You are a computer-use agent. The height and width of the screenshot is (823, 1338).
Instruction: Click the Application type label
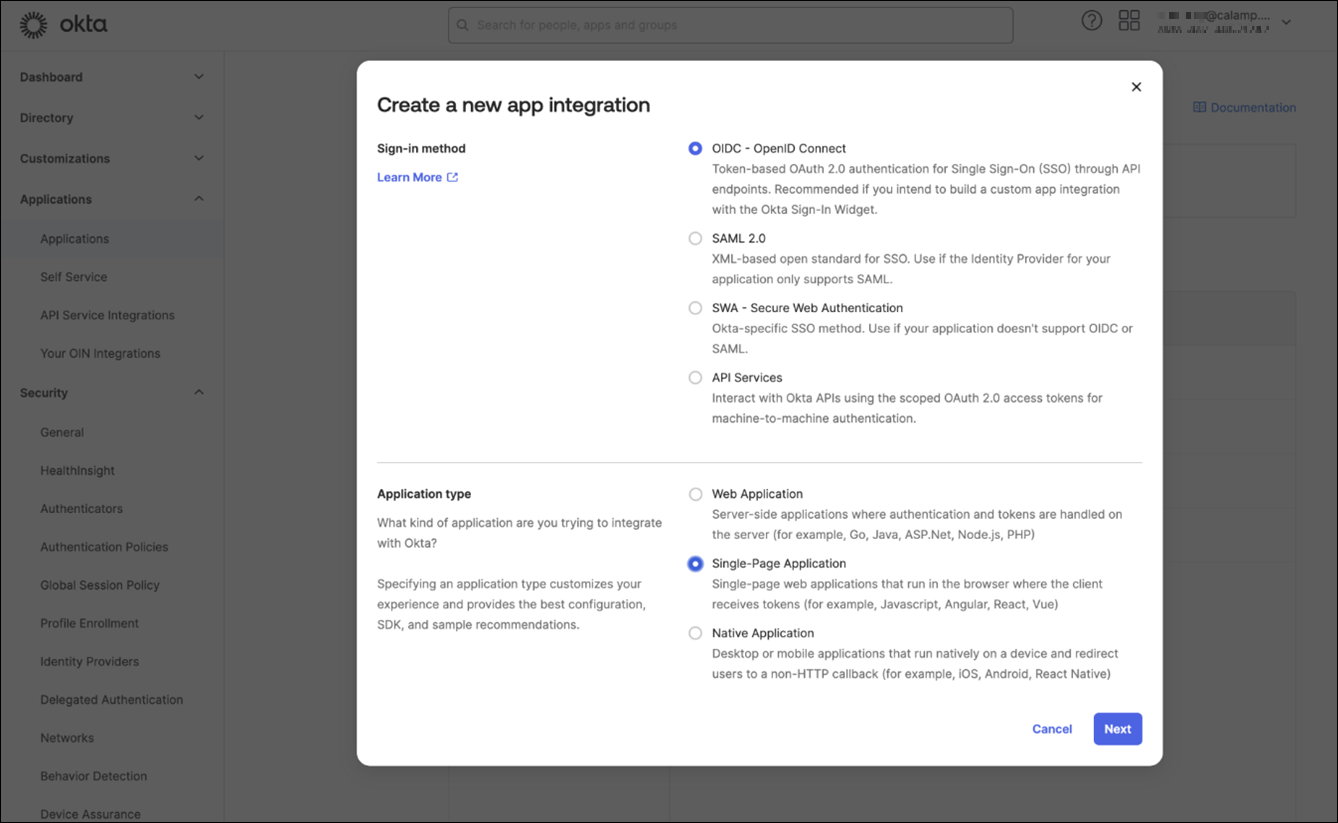coord(424,494)
